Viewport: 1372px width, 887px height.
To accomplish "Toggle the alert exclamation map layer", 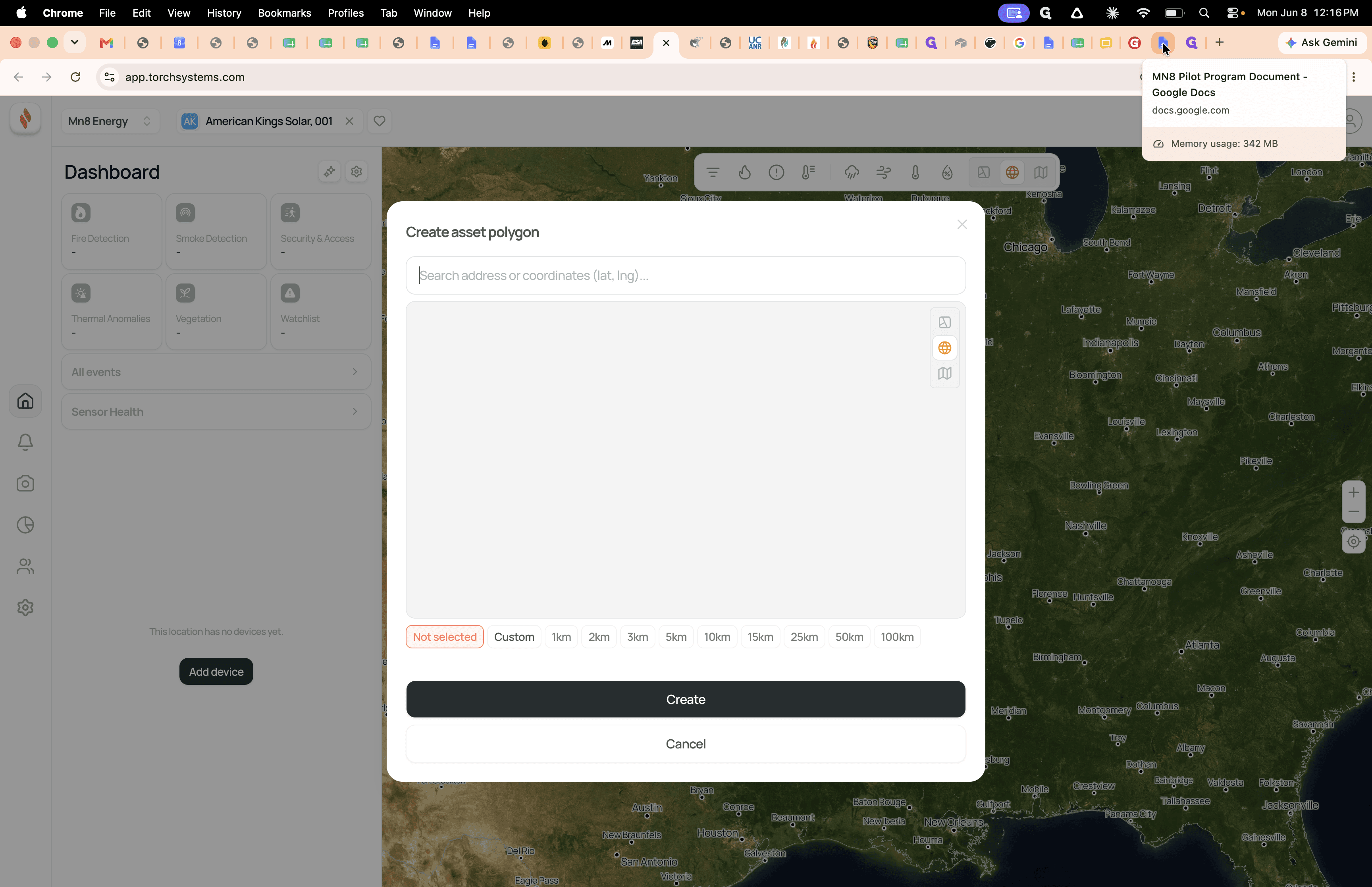I will point(776,172).
